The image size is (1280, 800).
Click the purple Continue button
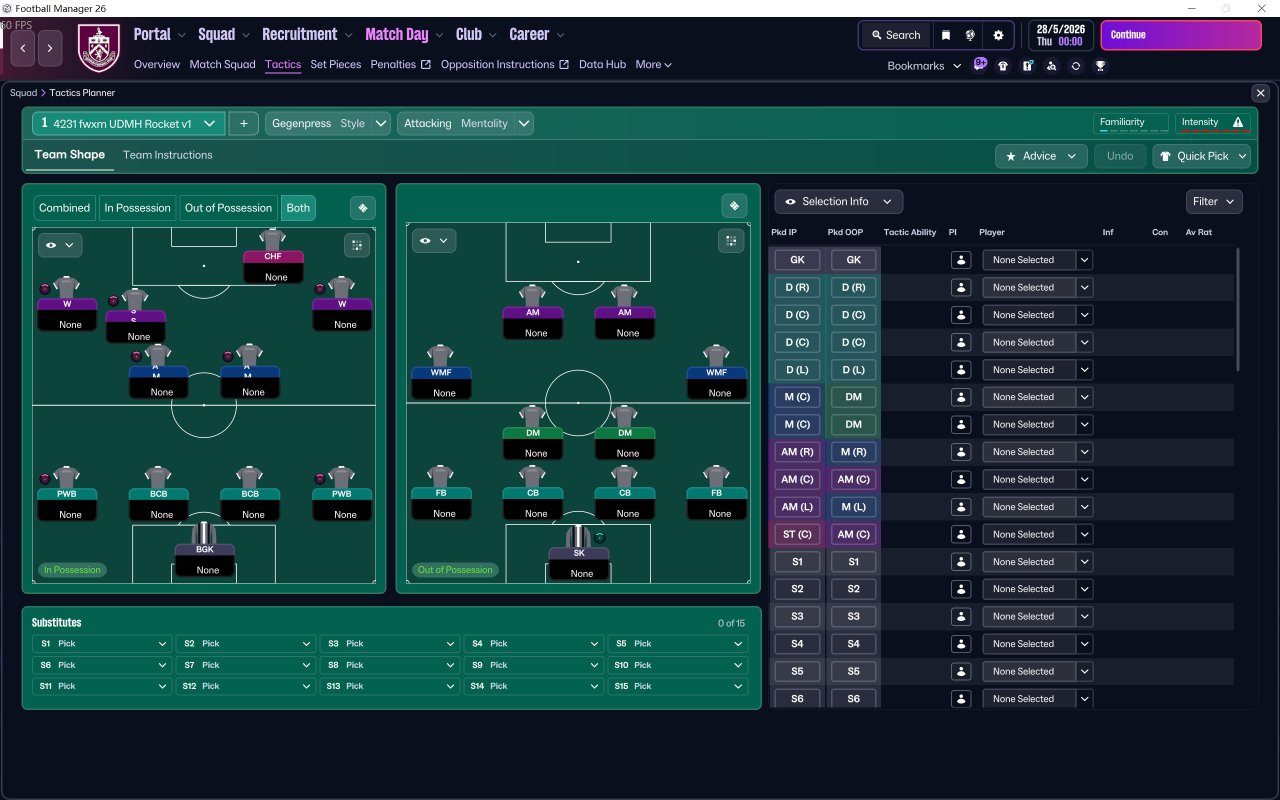1181,35
